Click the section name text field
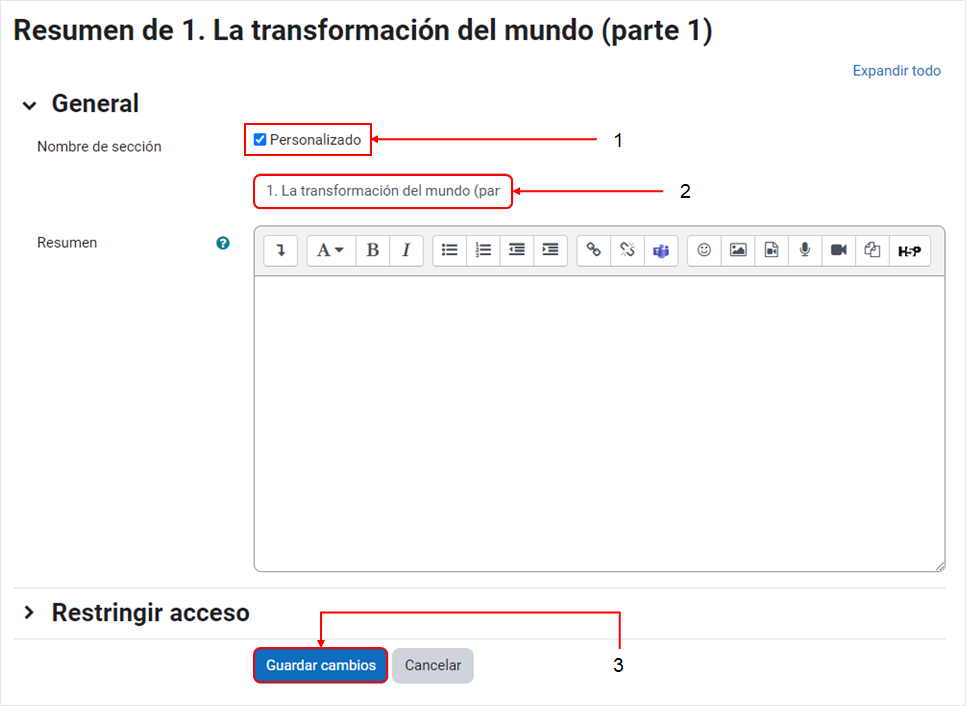This screenshot has width=966, height=706. [383, 191]
